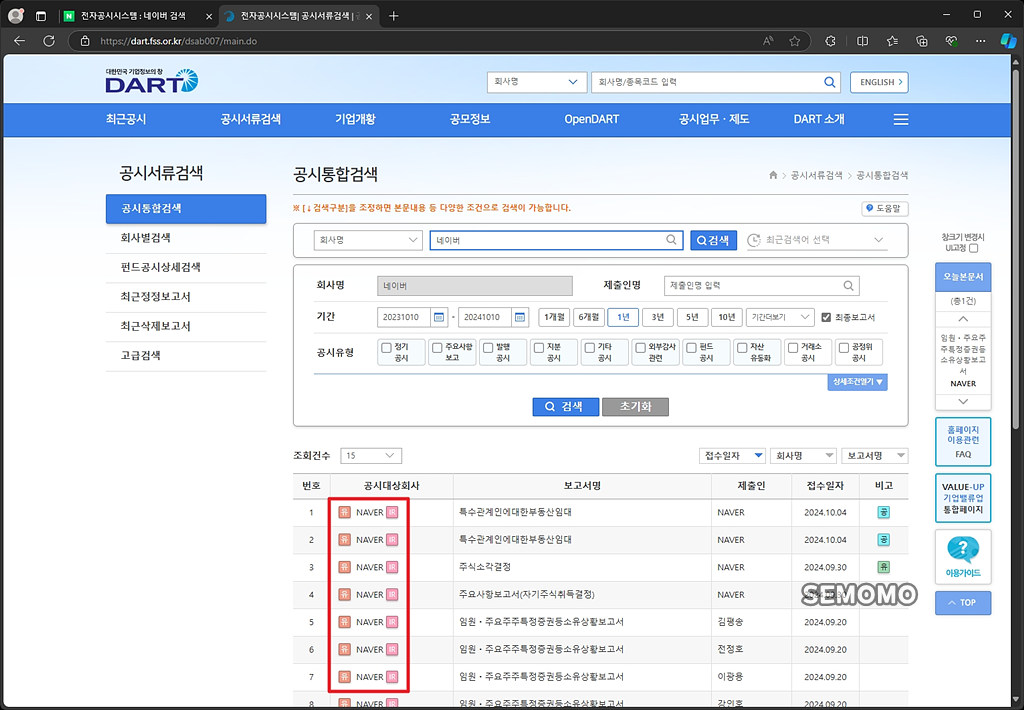Click the IR badge in row 5
Screen dimensions: 1024x710
click(392, 622)
